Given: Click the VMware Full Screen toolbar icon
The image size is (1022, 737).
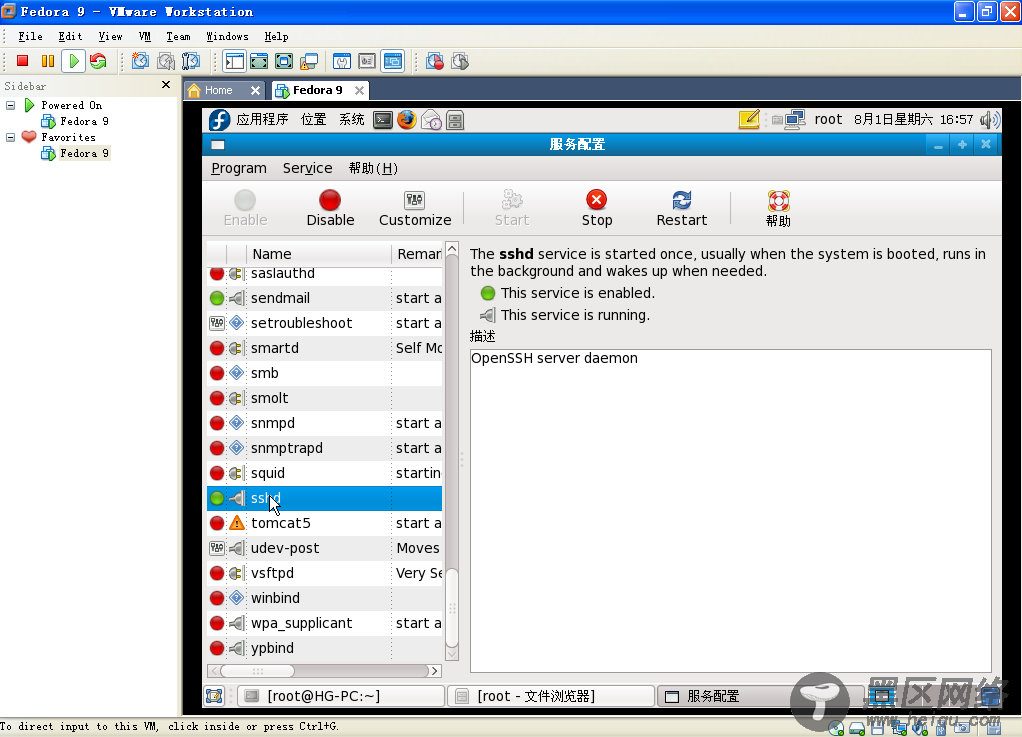Looking at the screenshot, I should click(259, 61).
